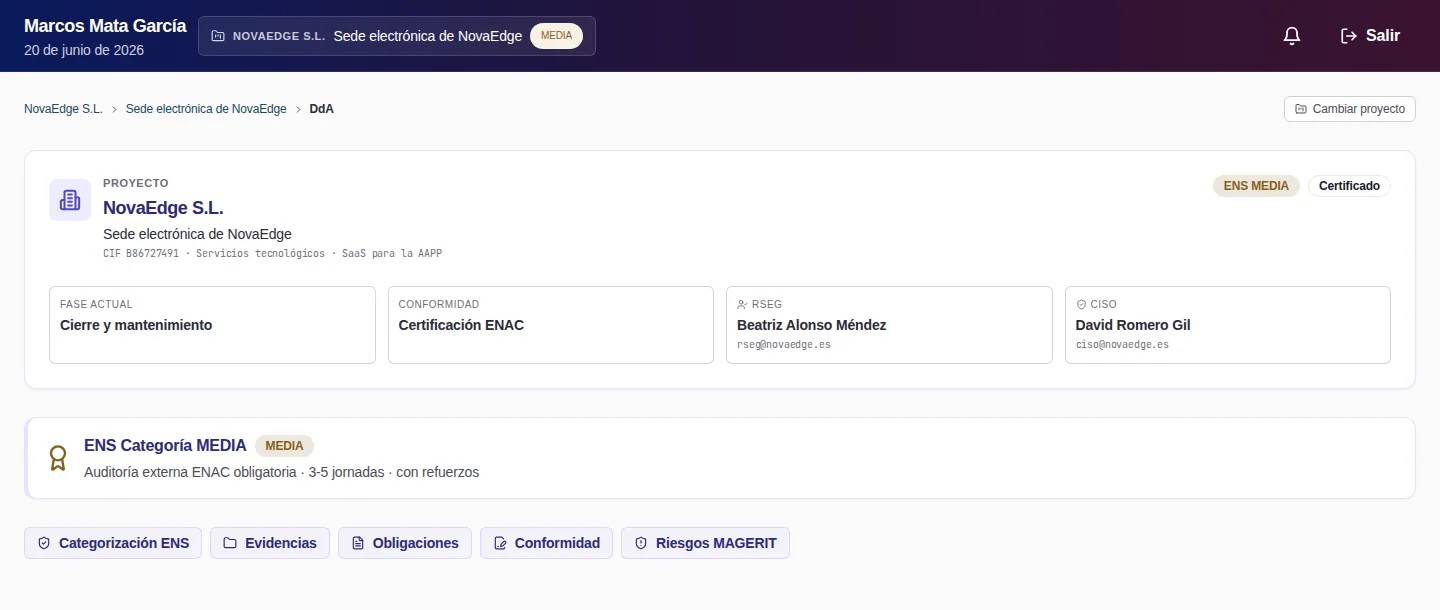Screen dimensions: 1440x610
Task: Click the MEDIA badge in the header
Action: click(x=556, y=36)
